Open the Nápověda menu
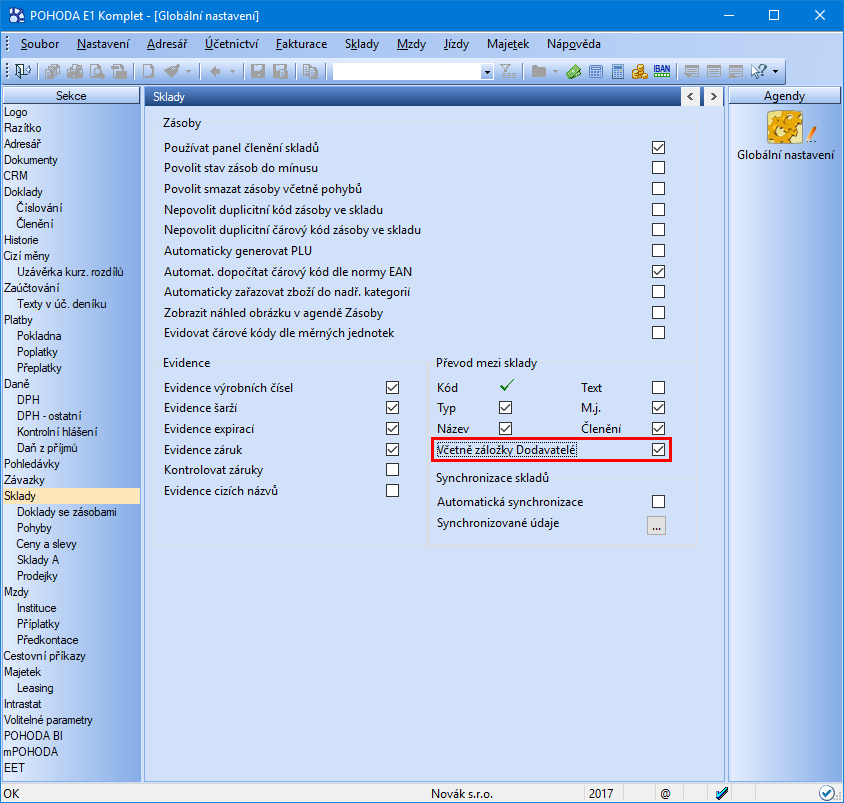844x803 pixels. [574, 44]
